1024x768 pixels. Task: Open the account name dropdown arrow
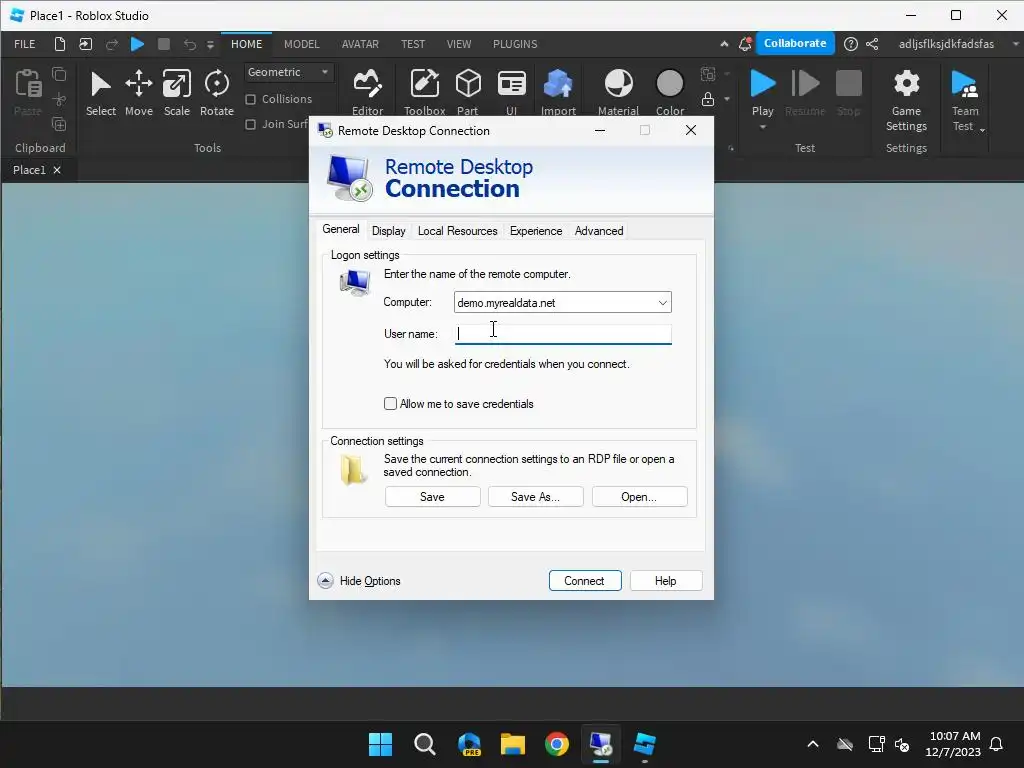coord(1016,44)
